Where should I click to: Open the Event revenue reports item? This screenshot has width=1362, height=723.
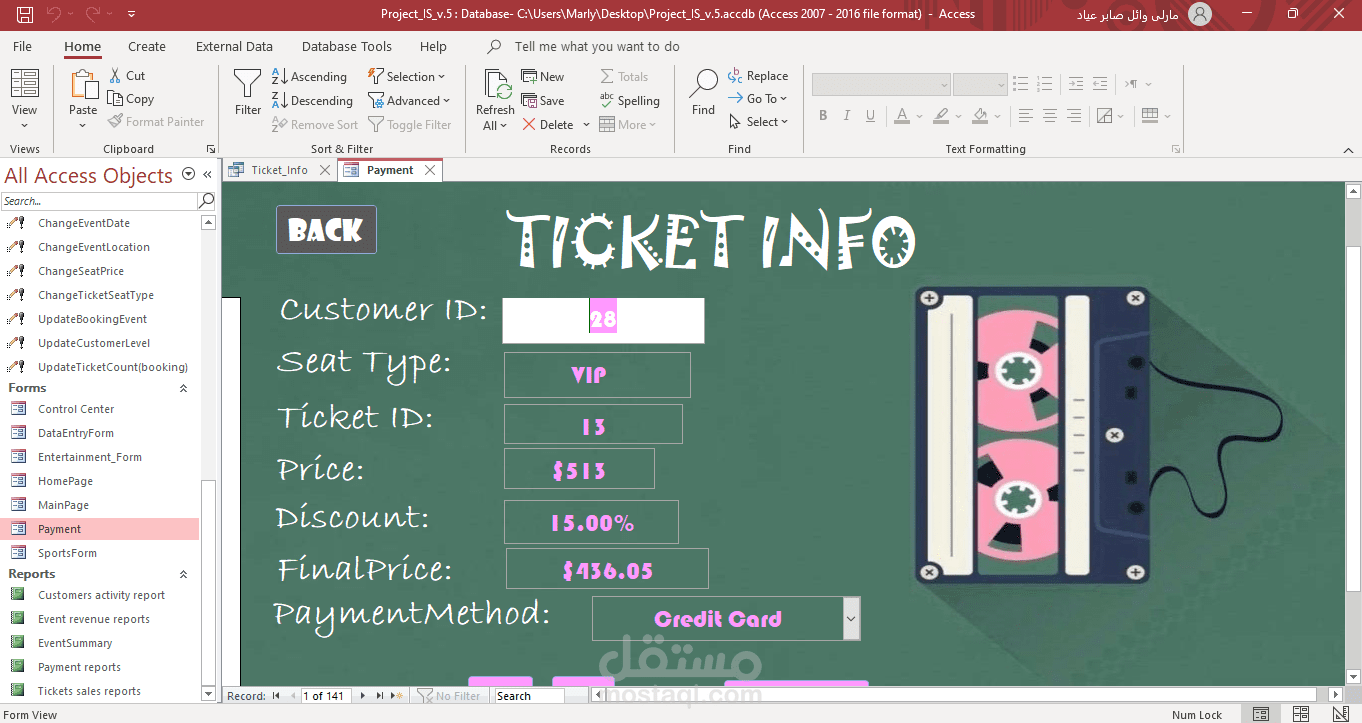(94, 619)
